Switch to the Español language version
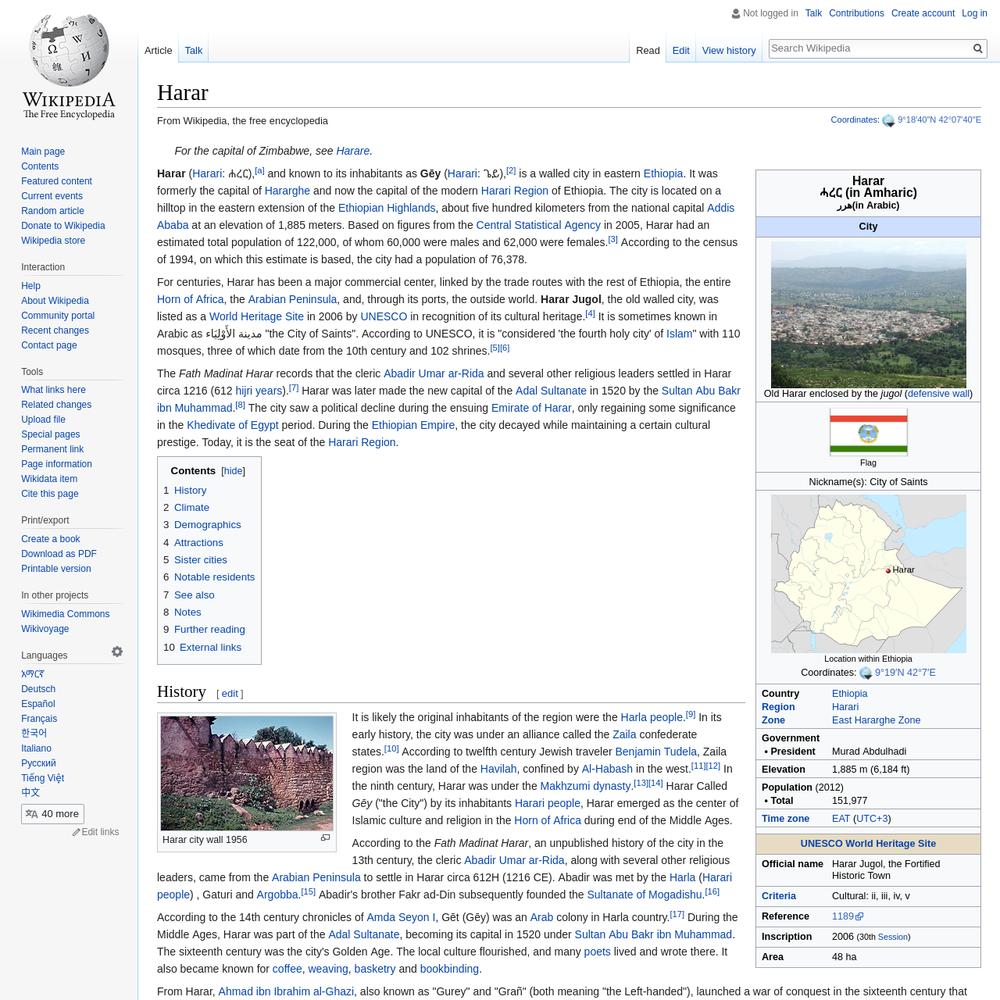 [x=38, y=704]
